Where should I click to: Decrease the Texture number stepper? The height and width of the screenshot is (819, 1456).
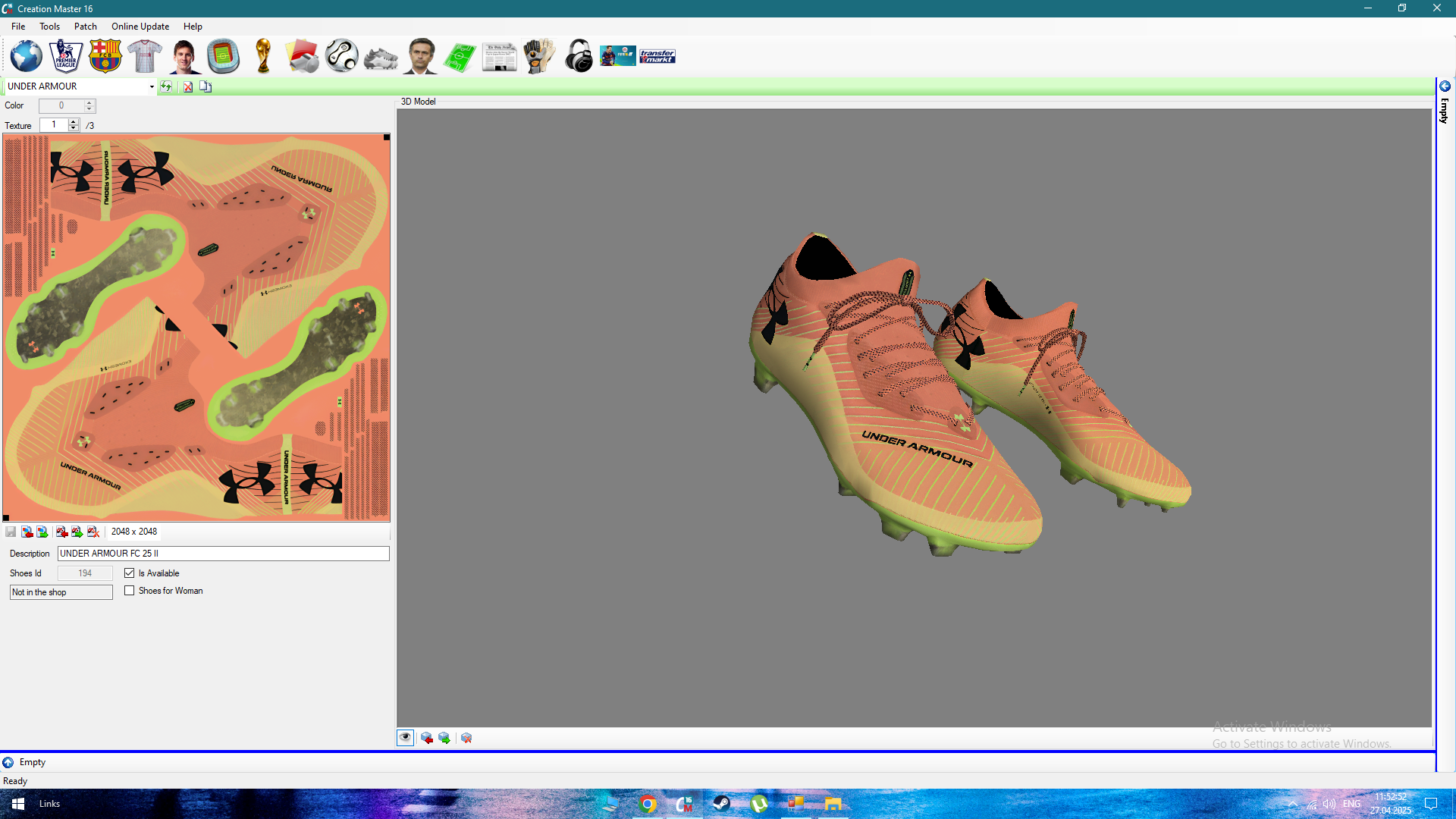coord(74,128)
